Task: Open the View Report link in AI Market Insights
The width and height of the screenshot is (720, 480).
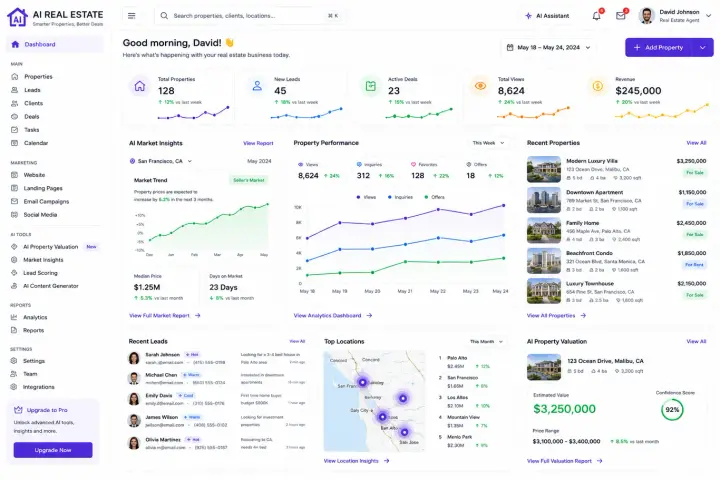Action: 258,143
